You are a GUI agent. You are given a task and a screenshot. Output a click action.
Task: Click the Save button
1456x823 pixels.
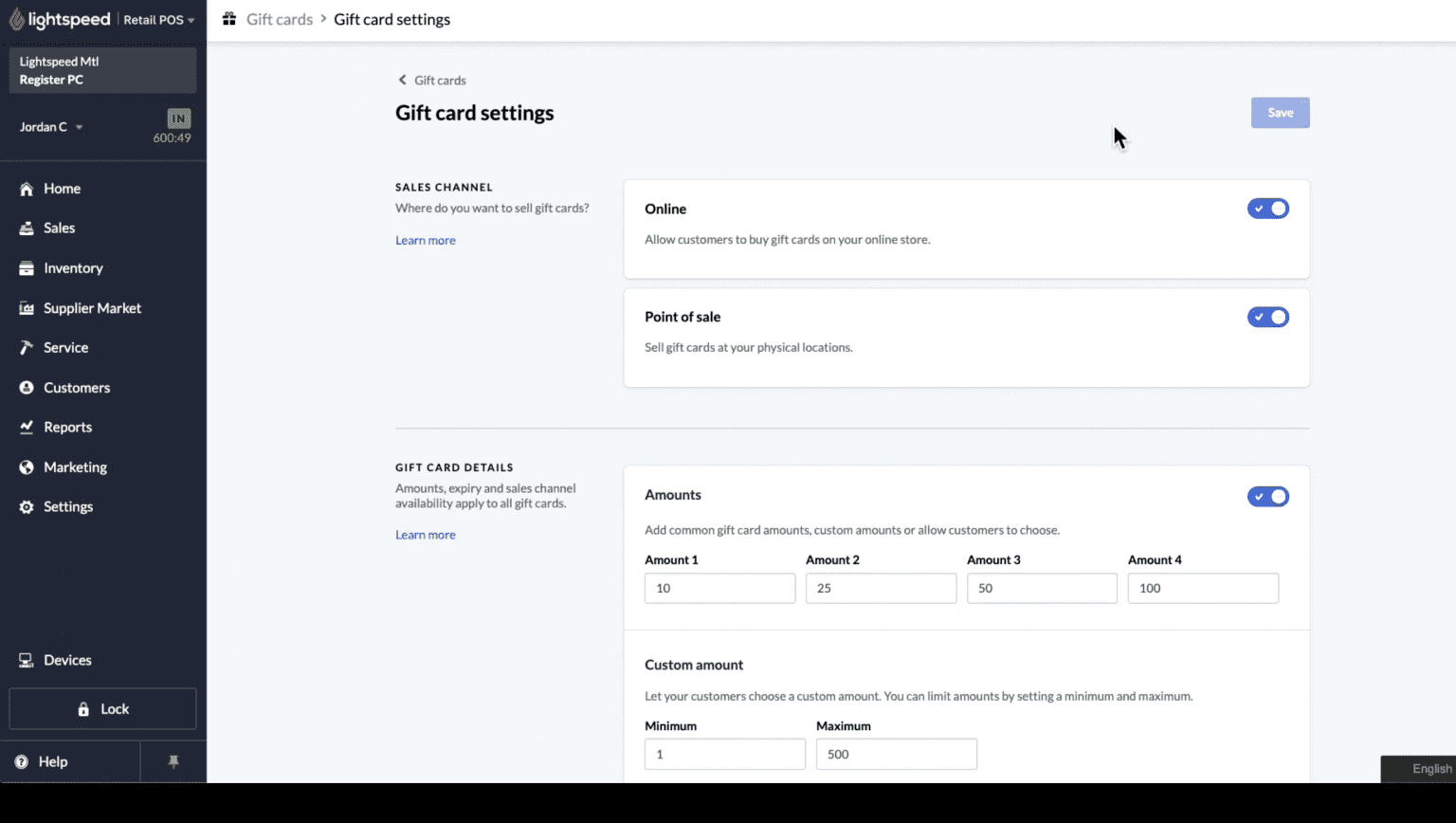[x=1280, y=113]
